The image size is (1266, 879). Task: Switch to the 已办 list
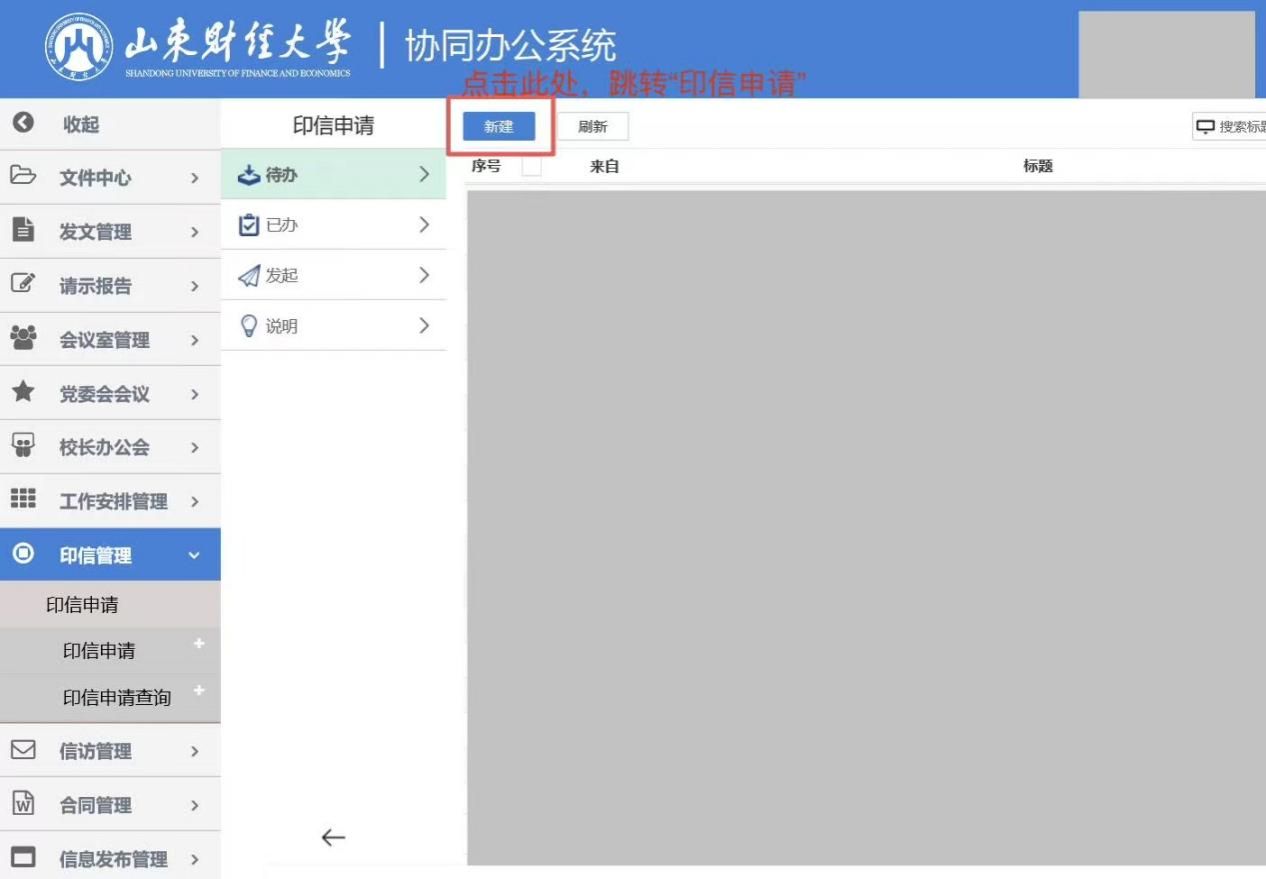(x=333, y=225)
